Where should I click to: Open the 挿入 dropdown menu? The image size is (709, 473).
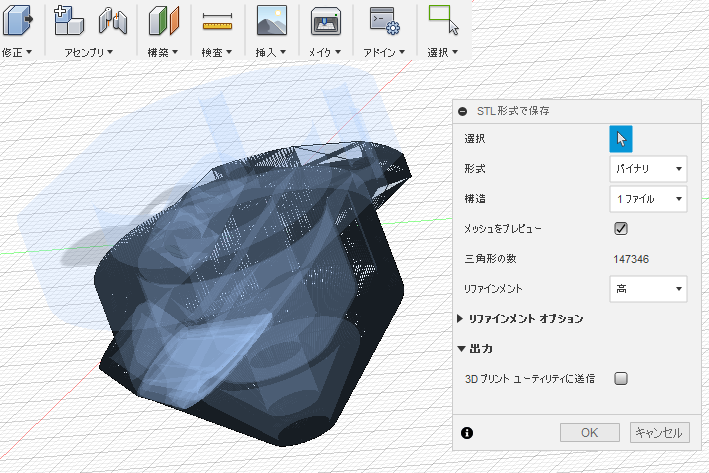(x=270, y=52)
